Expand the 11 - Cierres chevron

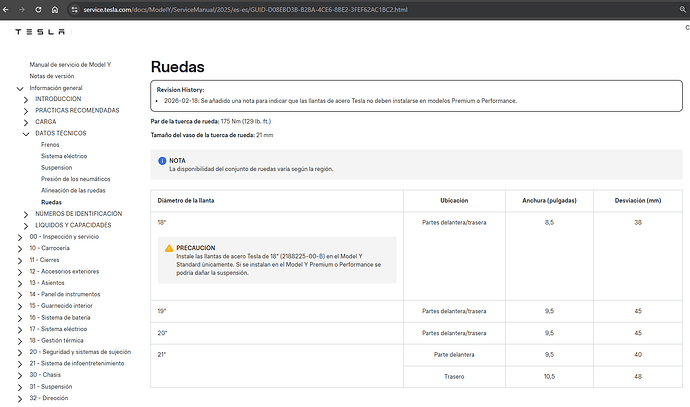point(20,261)
